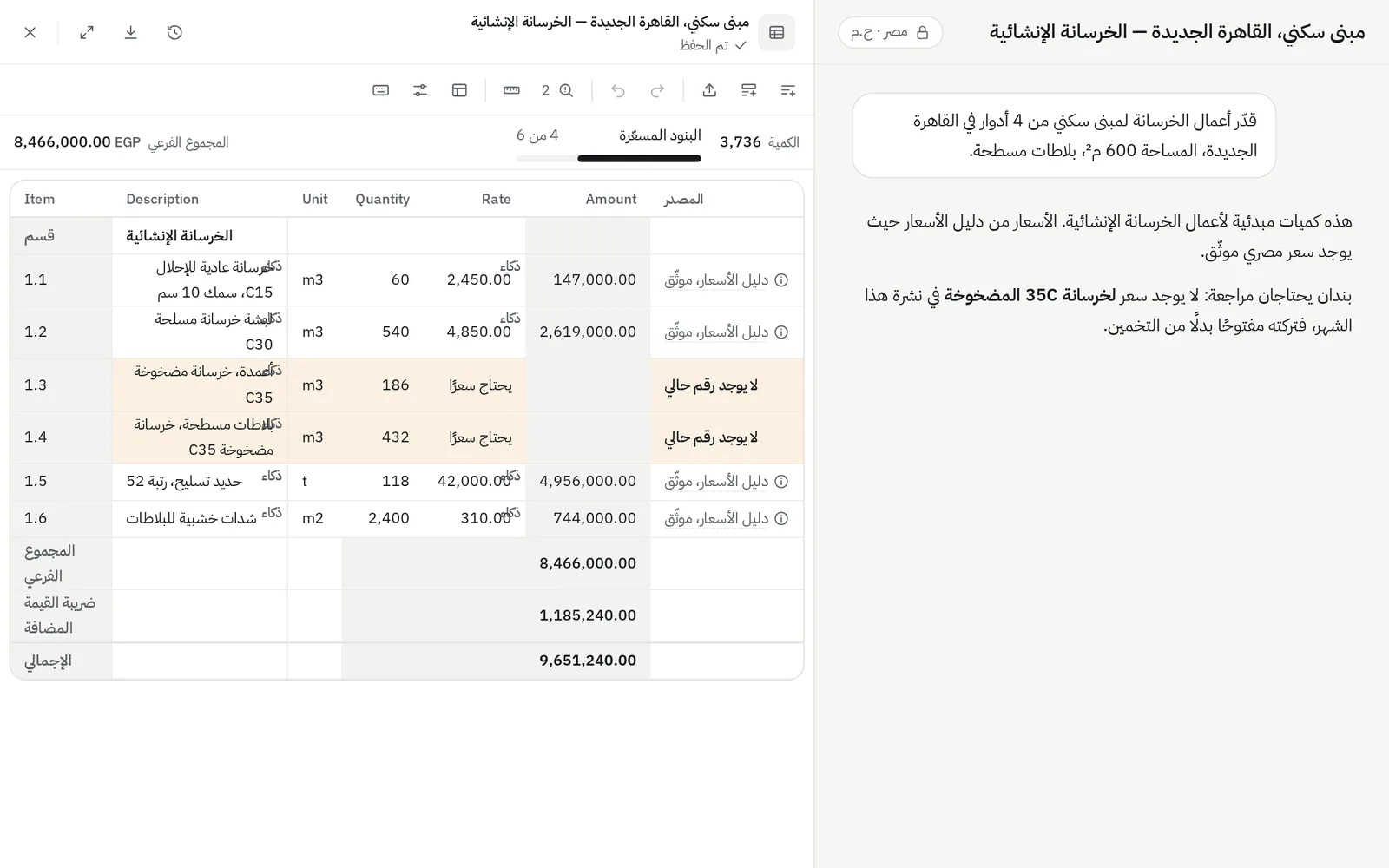Close the estimate sheet panel

click(x=30, y=32)
